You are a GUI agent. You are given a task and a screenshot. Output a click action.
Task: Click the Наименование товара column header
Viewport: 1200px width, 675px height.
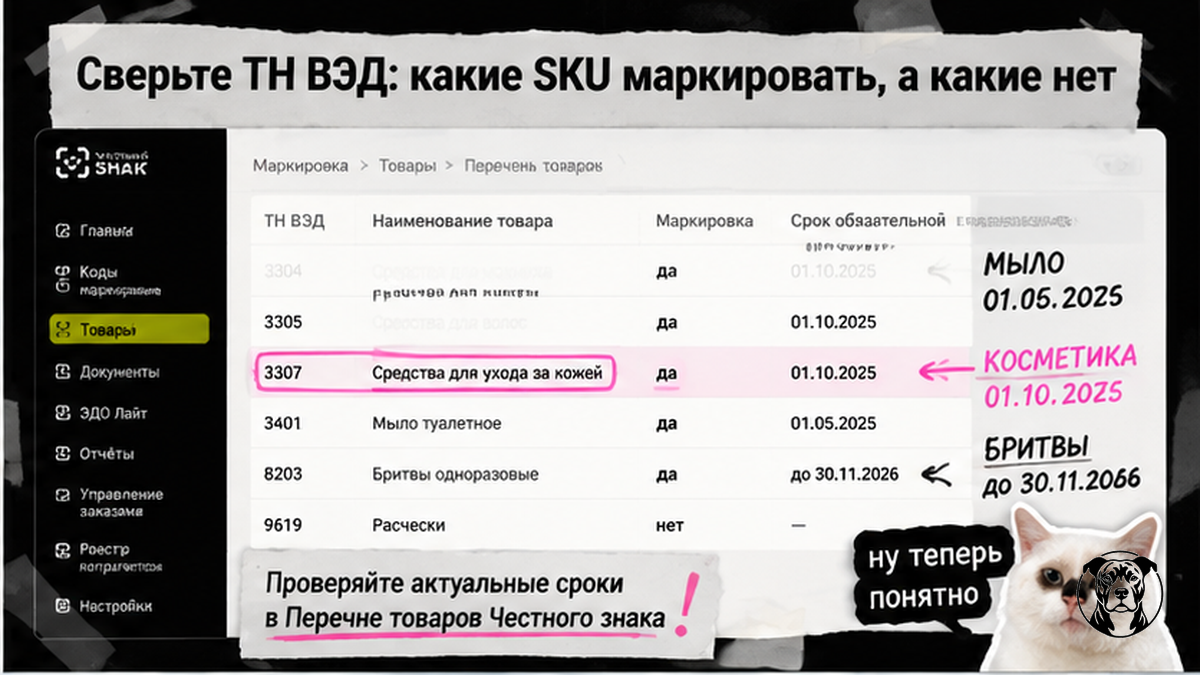pos(462,221)
